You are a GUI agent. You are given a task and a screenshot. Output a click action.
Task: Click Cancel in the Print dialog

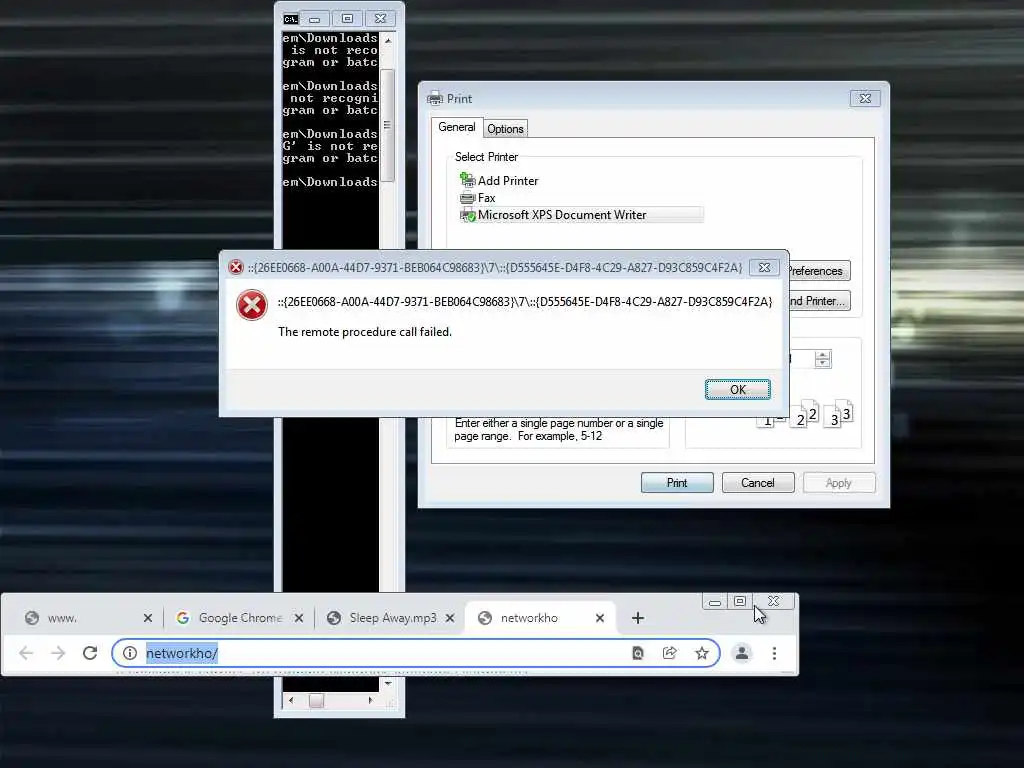(758, 483)
